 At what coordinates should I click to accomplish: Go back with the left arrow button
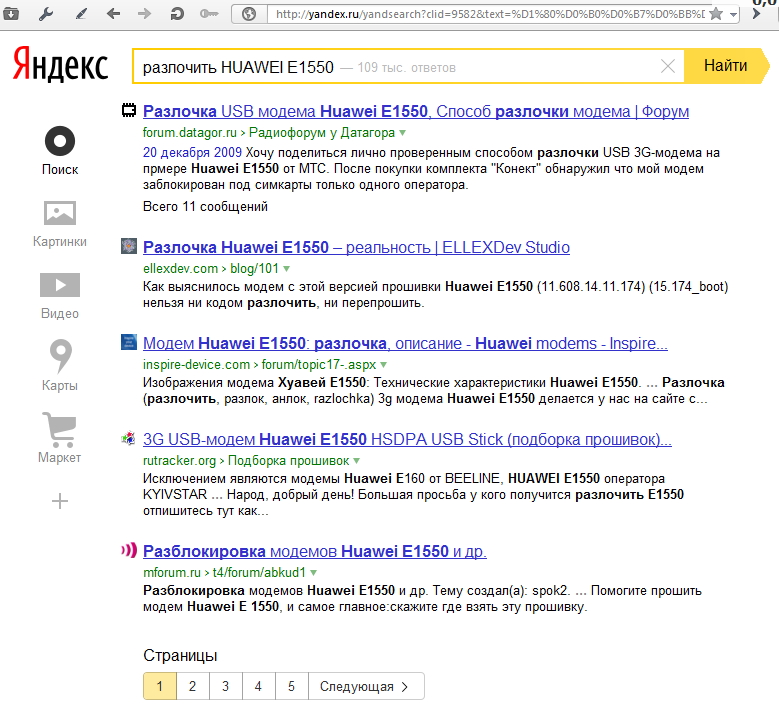[113, 14]
